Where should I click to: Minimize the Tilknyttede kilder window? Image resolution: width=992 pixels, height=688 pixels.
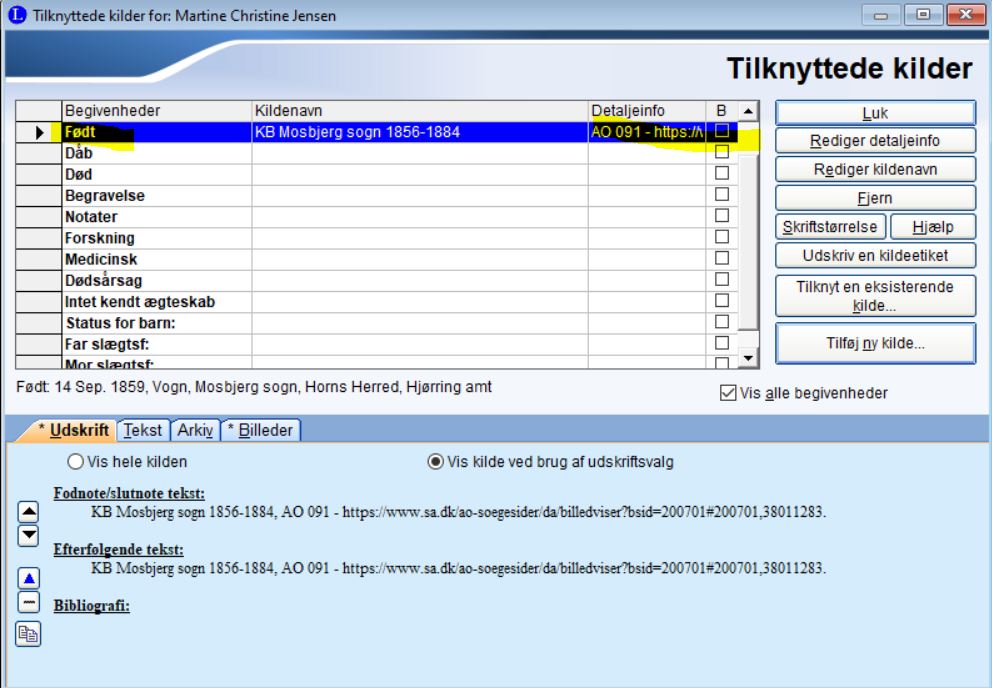[881, 15]
